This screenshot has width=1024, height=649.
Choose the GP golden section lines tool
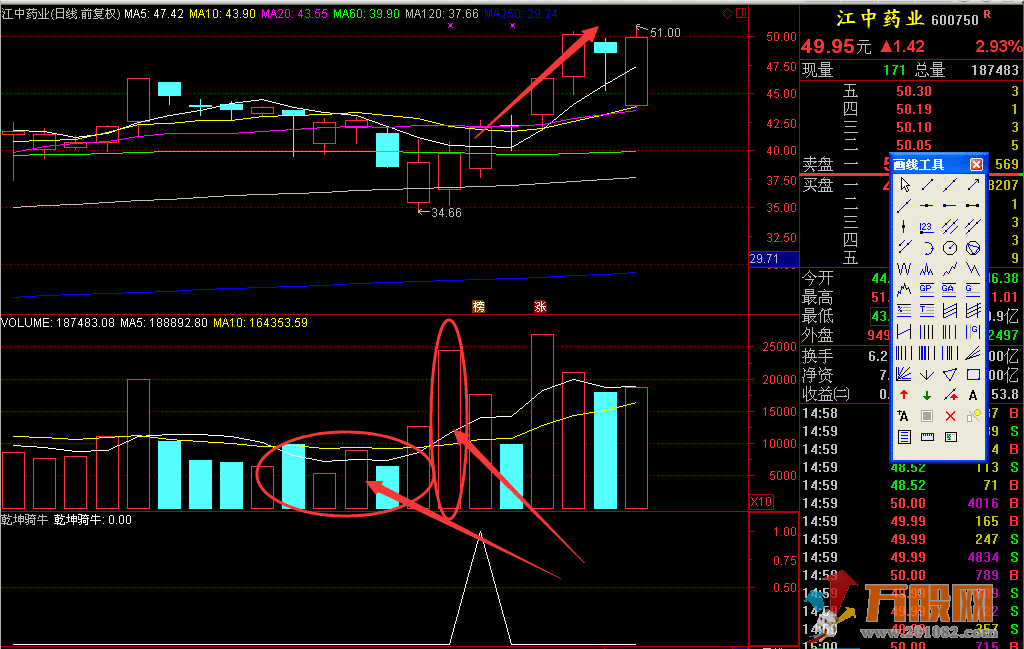click(927, 289)
